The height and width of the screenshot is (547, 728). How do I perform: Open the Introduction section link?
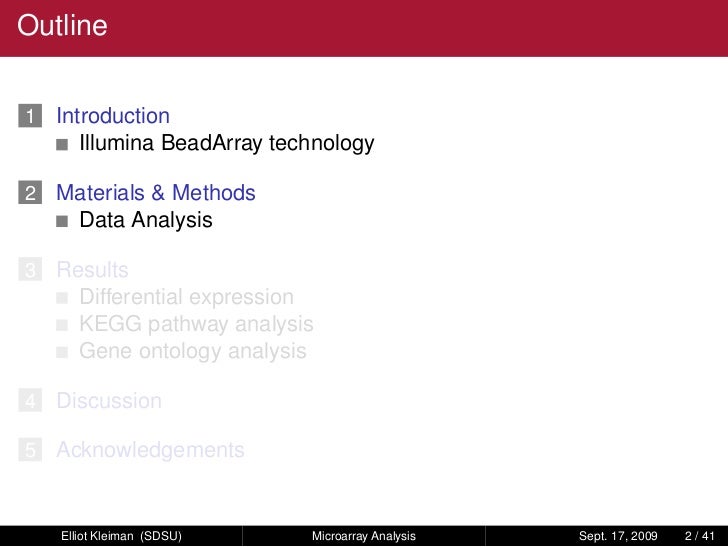(113, 116)
